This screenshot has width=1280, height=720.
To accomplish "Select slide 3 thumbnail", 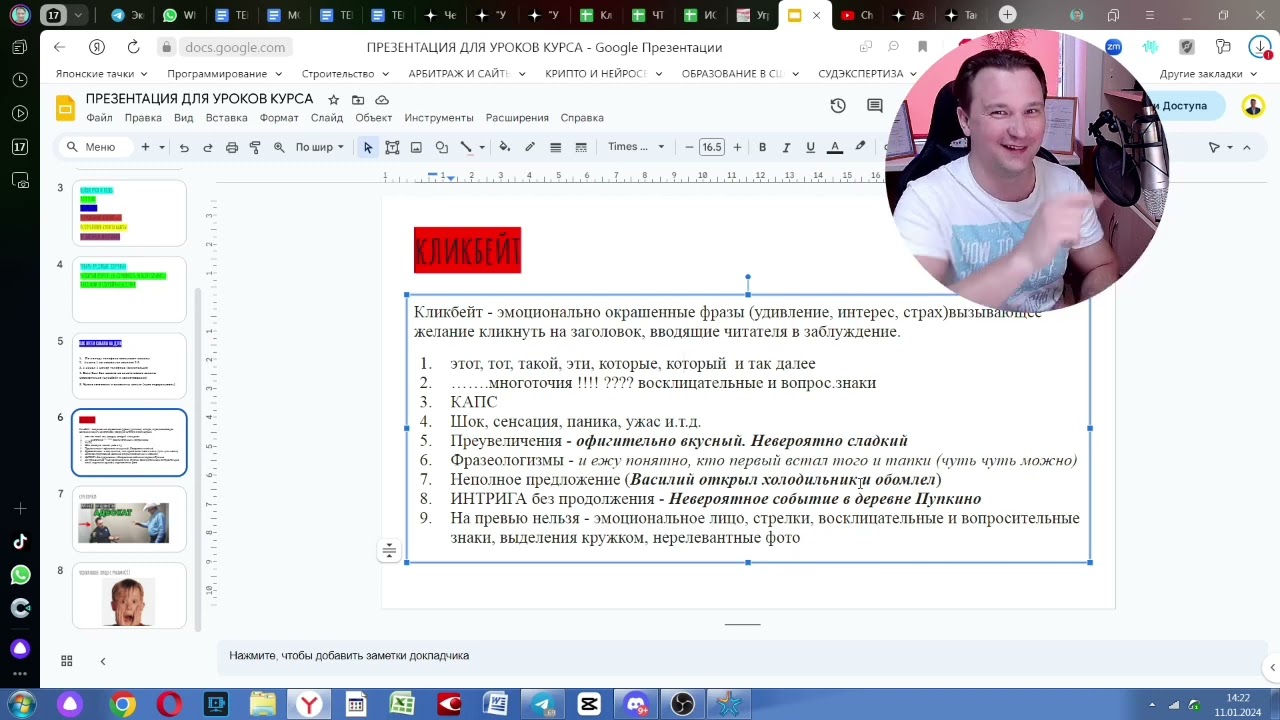I will point(129,213).
